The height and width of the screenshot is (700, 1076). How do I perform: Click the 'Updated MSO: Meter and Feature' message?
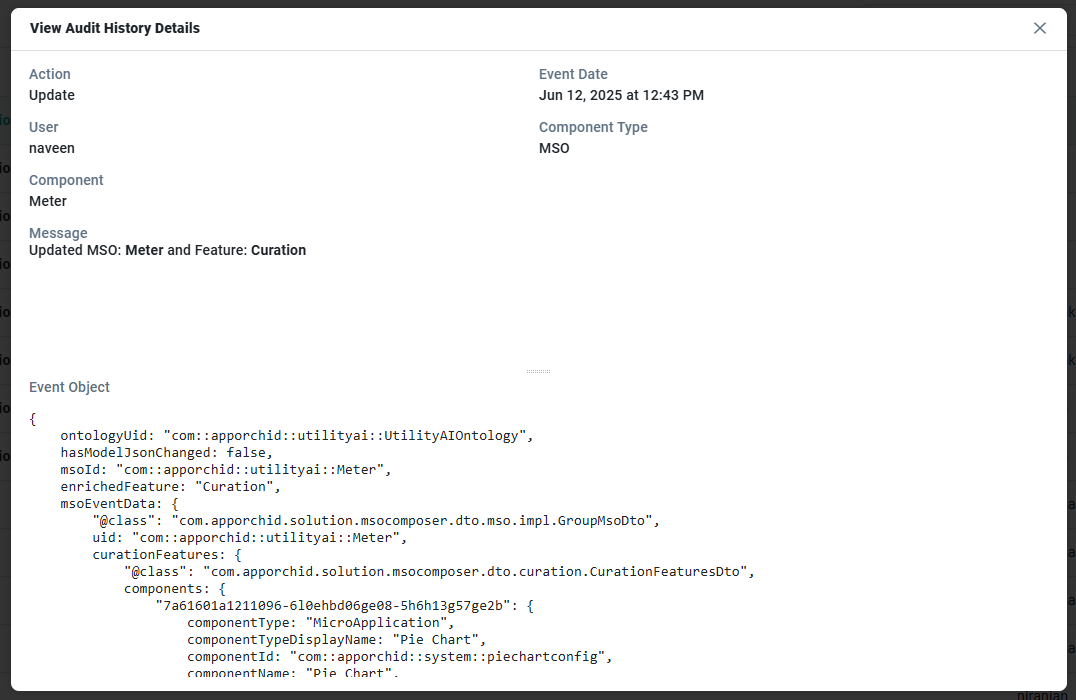167,250
